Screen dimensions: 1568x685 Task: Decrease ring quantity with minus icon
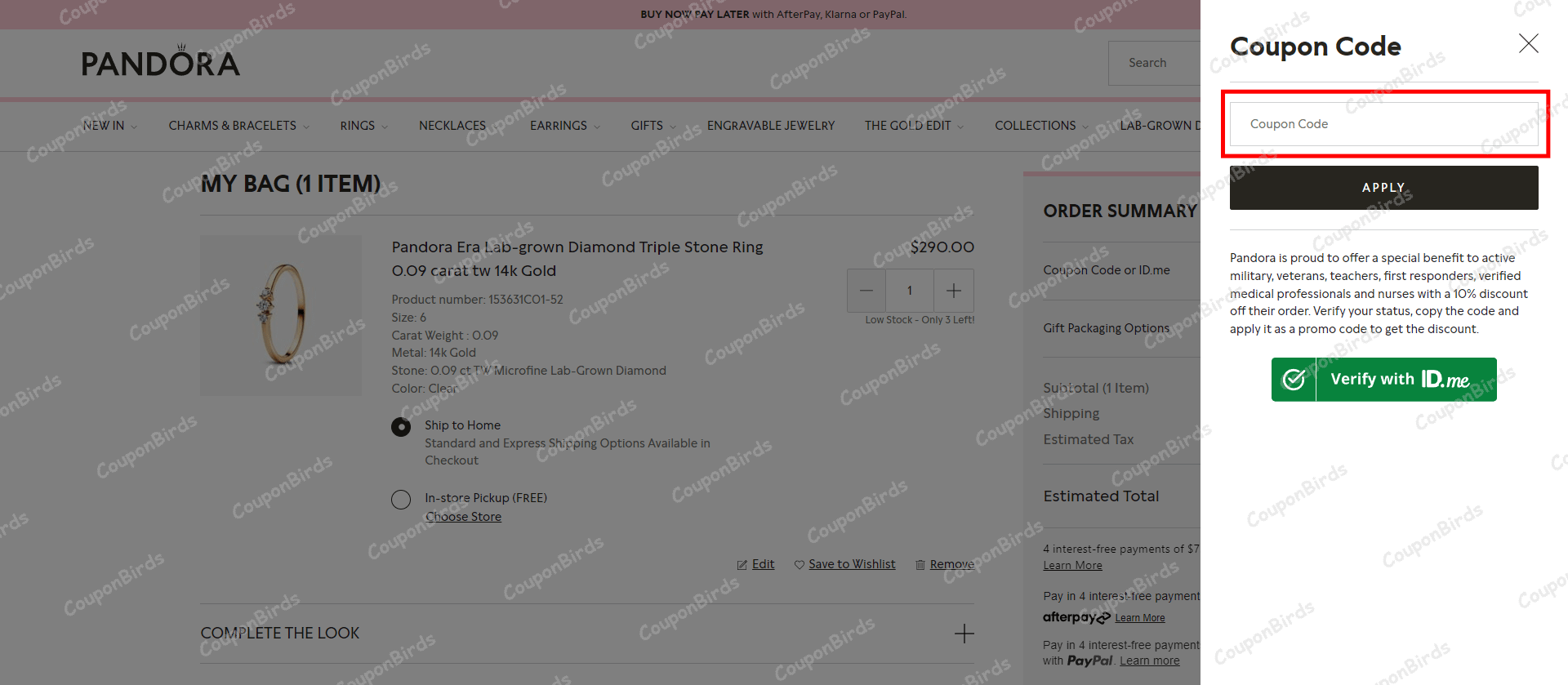866,291
